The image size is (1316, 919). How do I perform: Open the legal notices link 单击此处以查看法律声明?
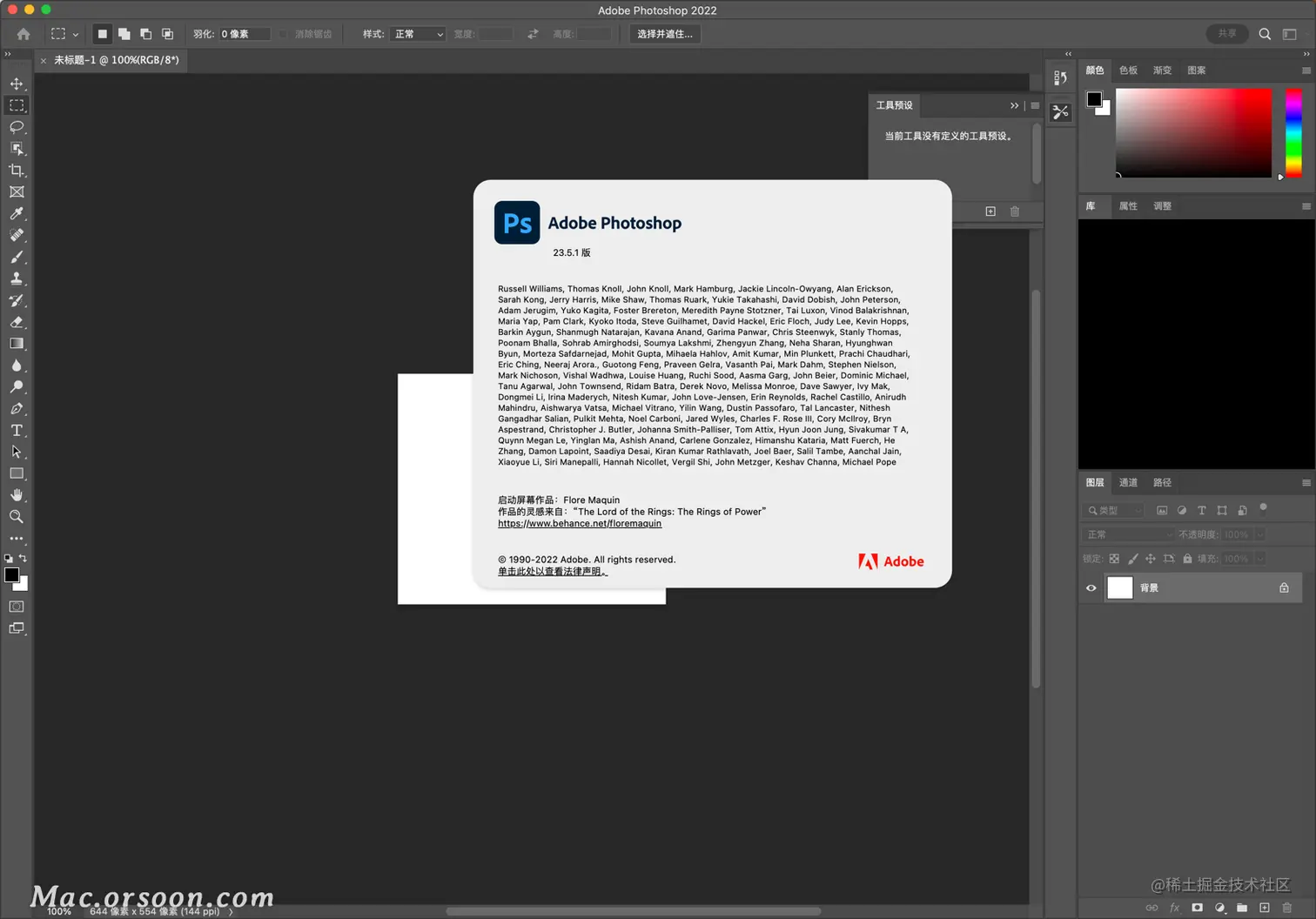pos(553,572)
